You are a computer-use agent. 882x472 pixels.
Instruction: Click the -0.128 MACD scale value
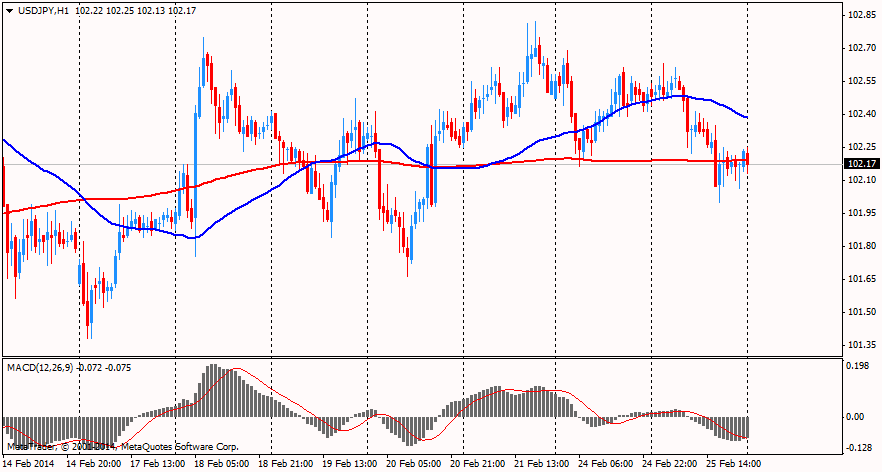click(x=859, y=447)
